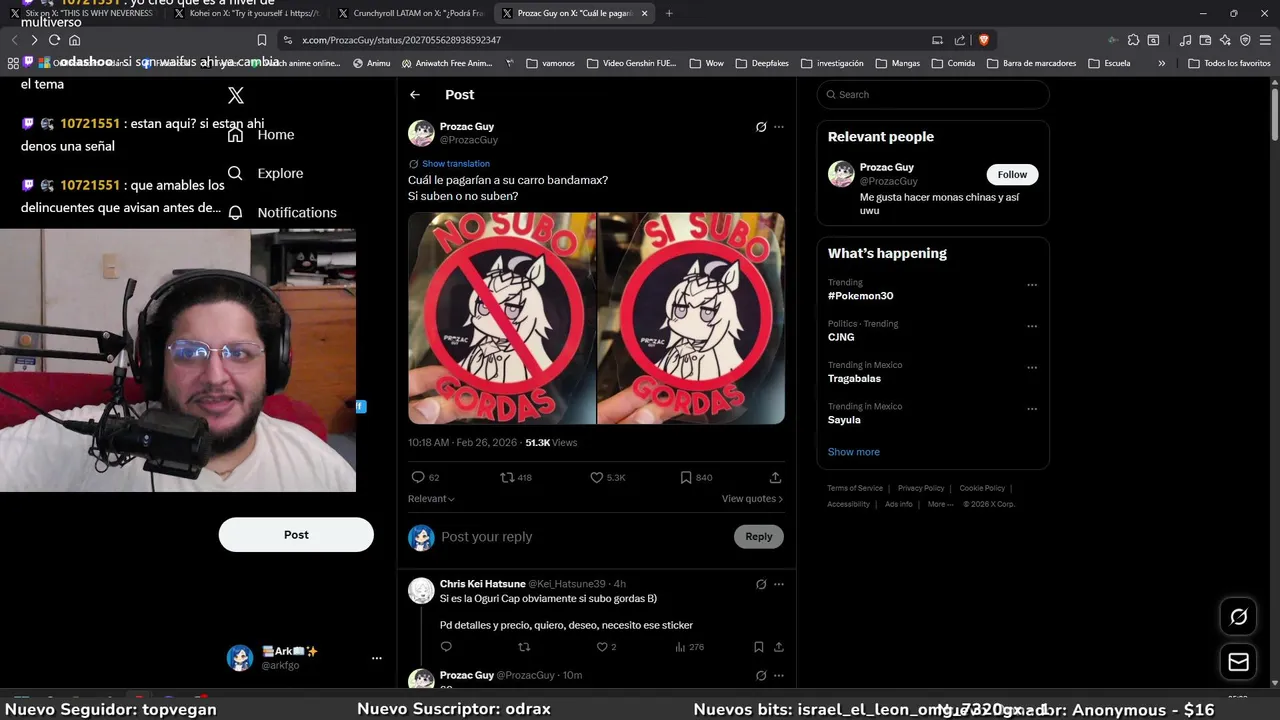This screenshot has width=1280, height=720.
Task: Open Brave Shields lion icon
Action: (x=984, y=40)
